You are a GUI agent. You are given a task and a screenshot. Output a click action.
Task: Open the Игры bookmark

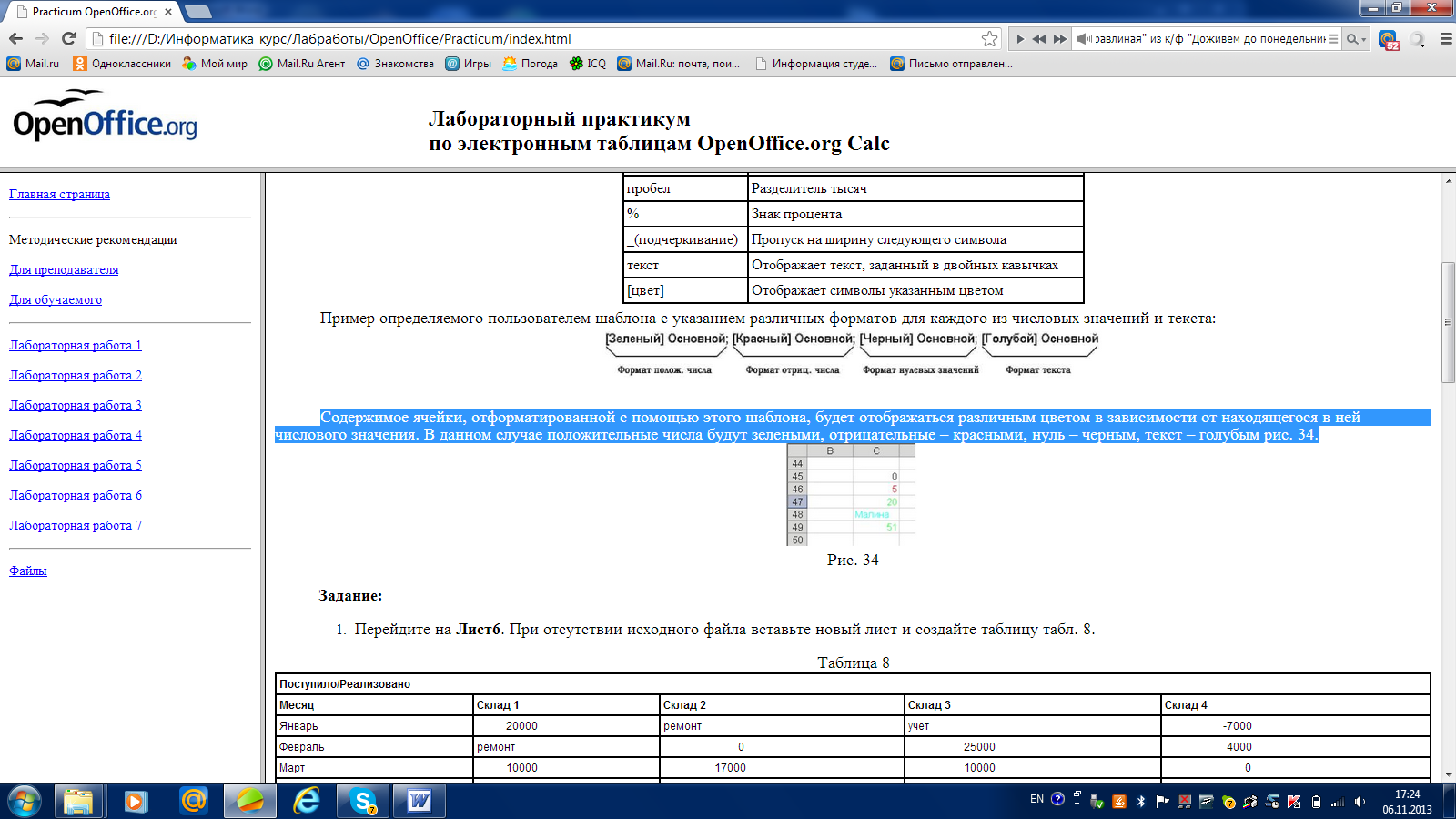pyautogui.click(x=468, y=64)
